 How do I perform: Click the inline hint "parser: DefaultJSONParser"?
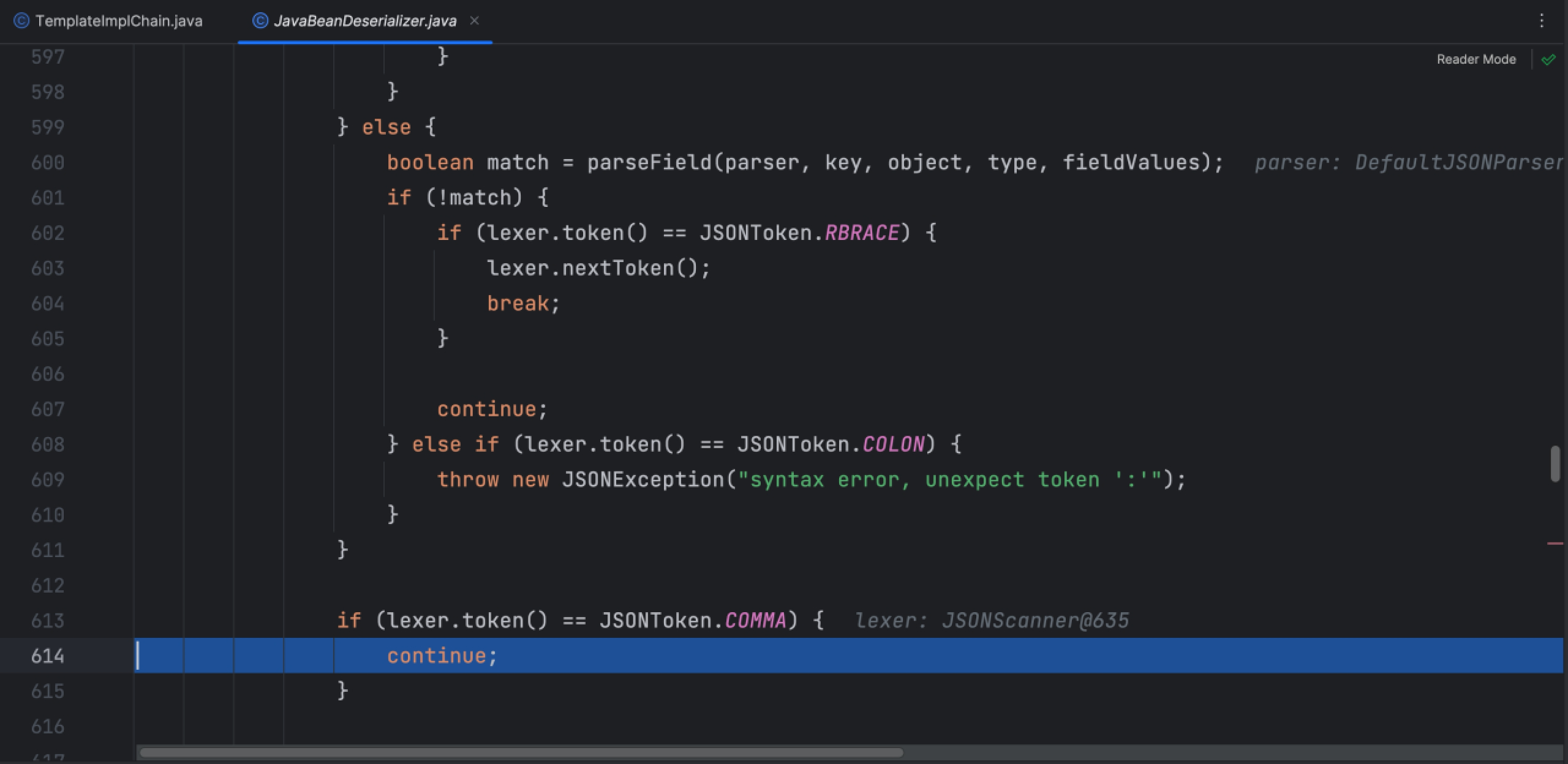coord(1409,163)
